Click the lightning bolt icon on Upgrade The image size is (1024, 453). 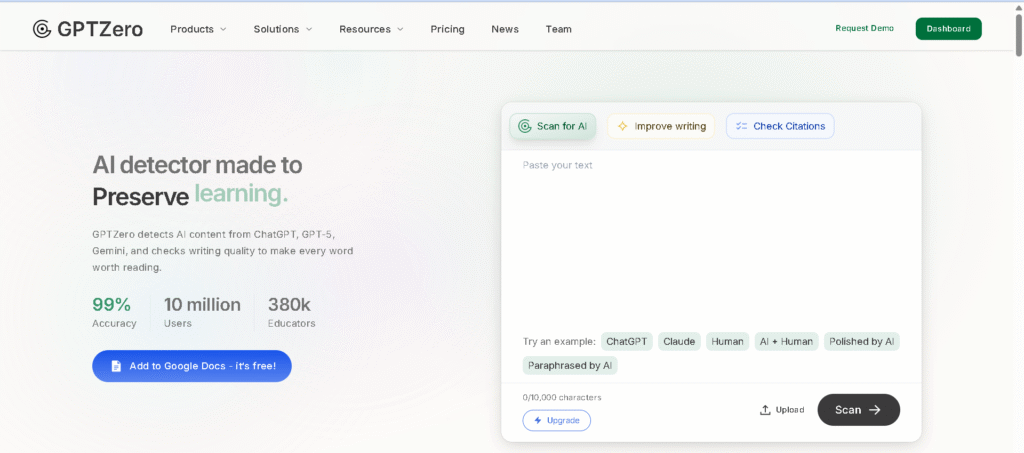(x=538, y=421)
